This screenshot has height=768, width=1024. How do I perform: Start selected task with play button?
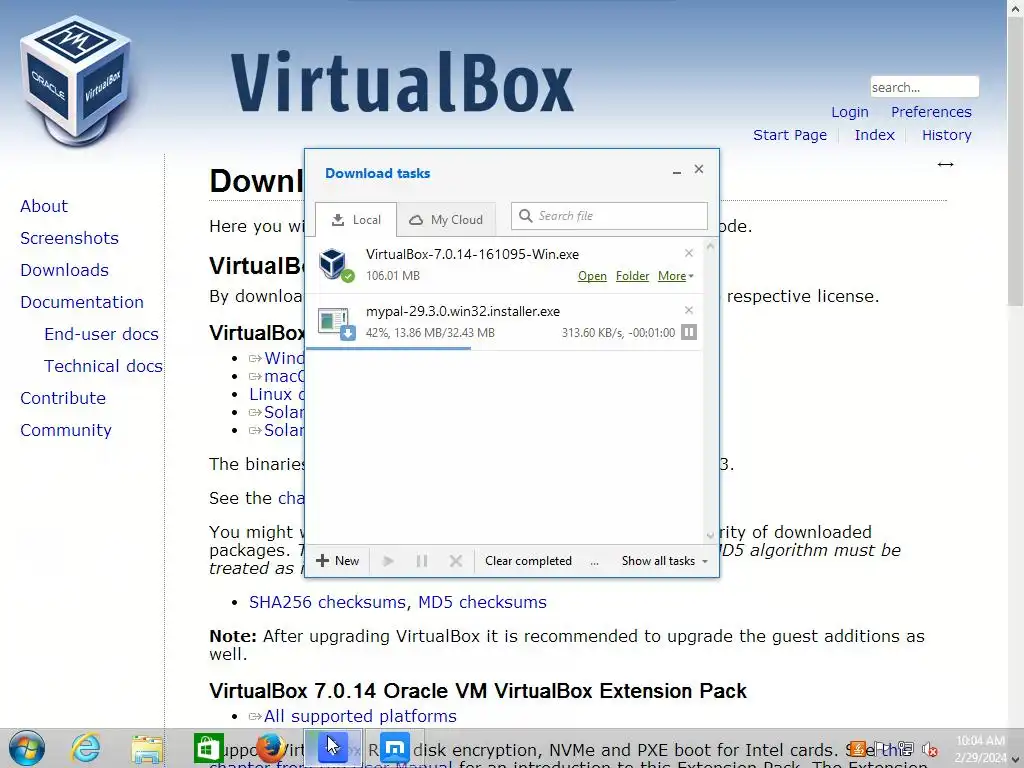[388, 561]
